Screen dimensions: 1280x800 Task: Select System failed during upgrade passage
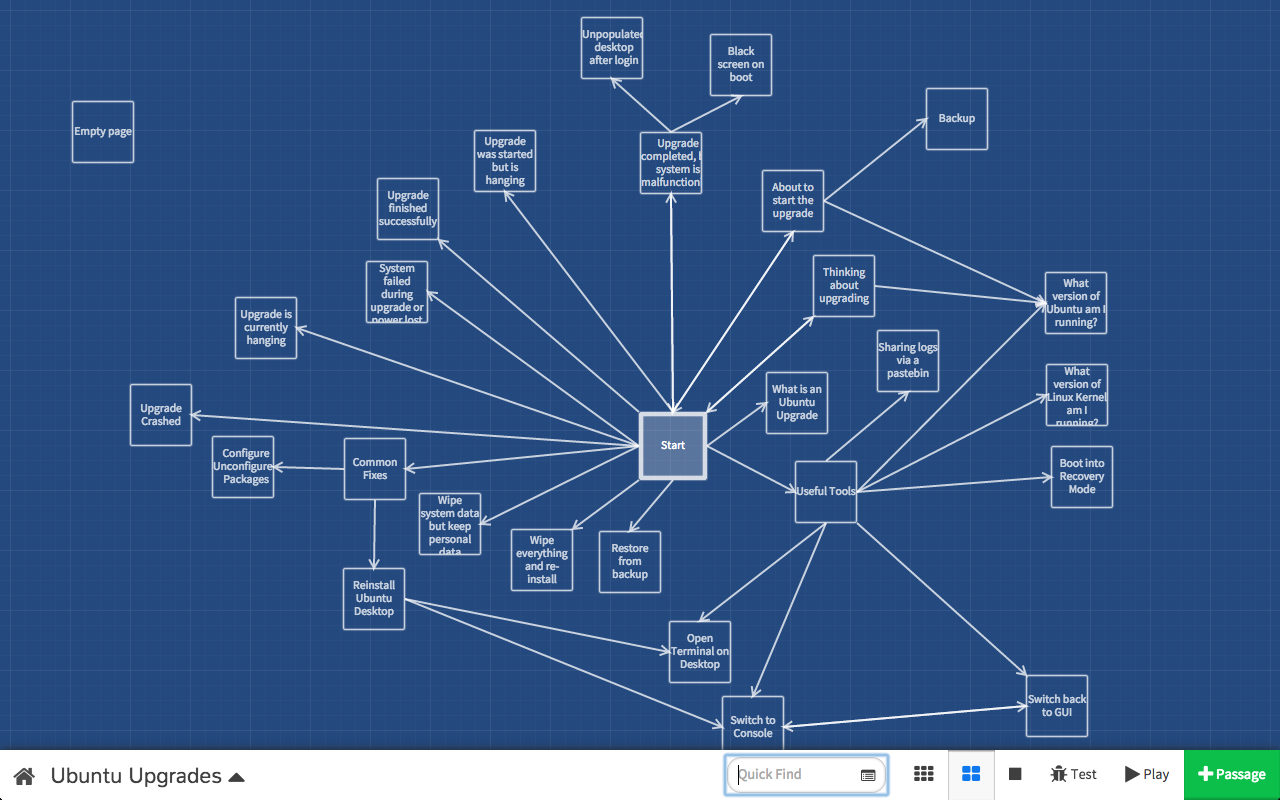click(x=397, y=292)
